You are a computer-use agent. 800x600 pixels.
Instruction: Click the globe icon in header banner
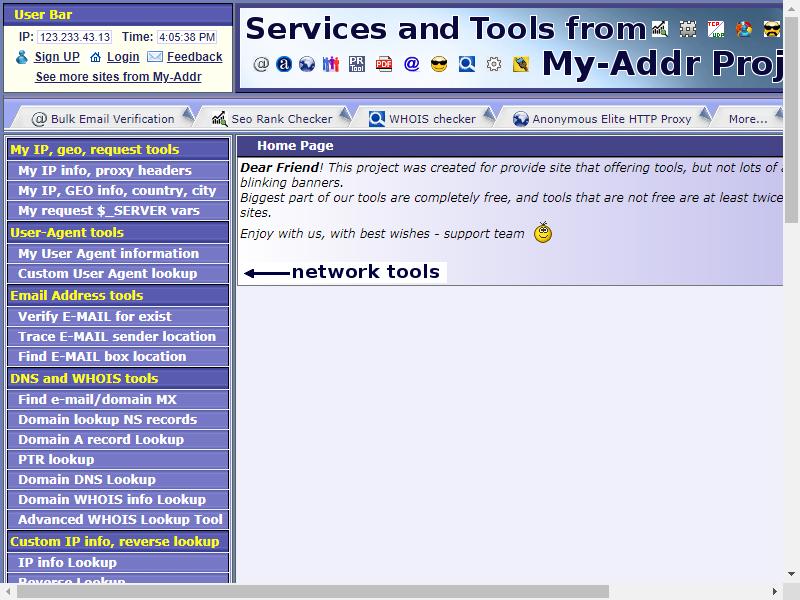pyautogui.click(x=307, y=64)
